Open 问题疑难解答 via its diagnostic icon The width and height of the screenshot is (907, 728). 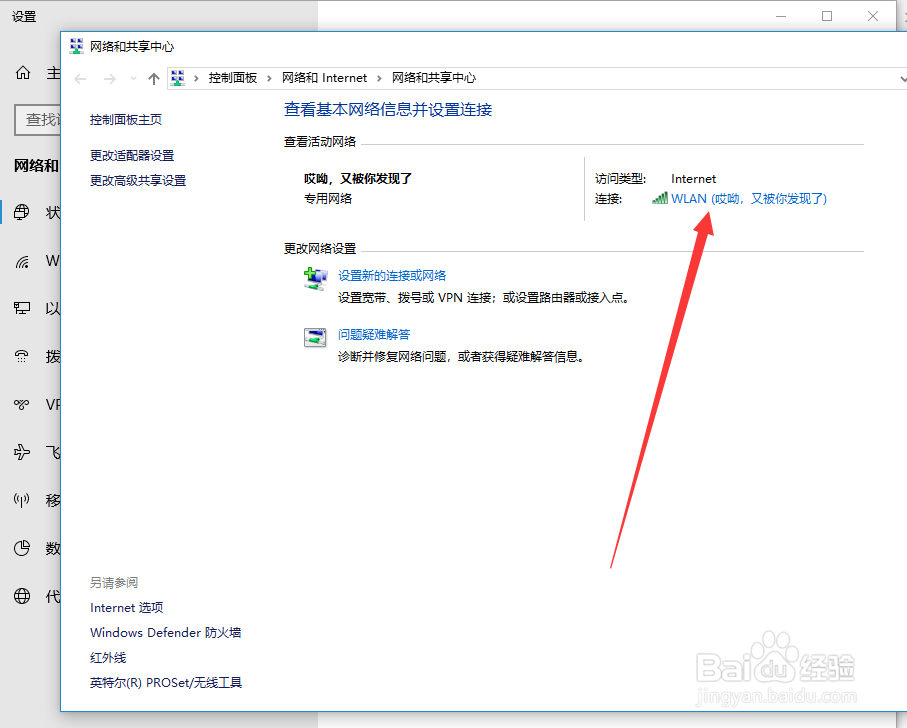coord(315,339)
